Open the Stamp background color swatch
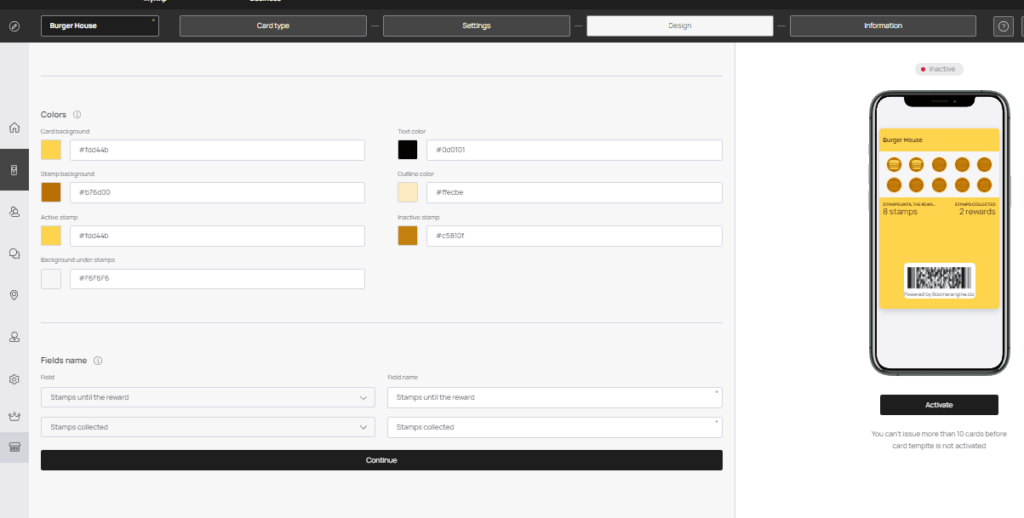 [51, 193]
